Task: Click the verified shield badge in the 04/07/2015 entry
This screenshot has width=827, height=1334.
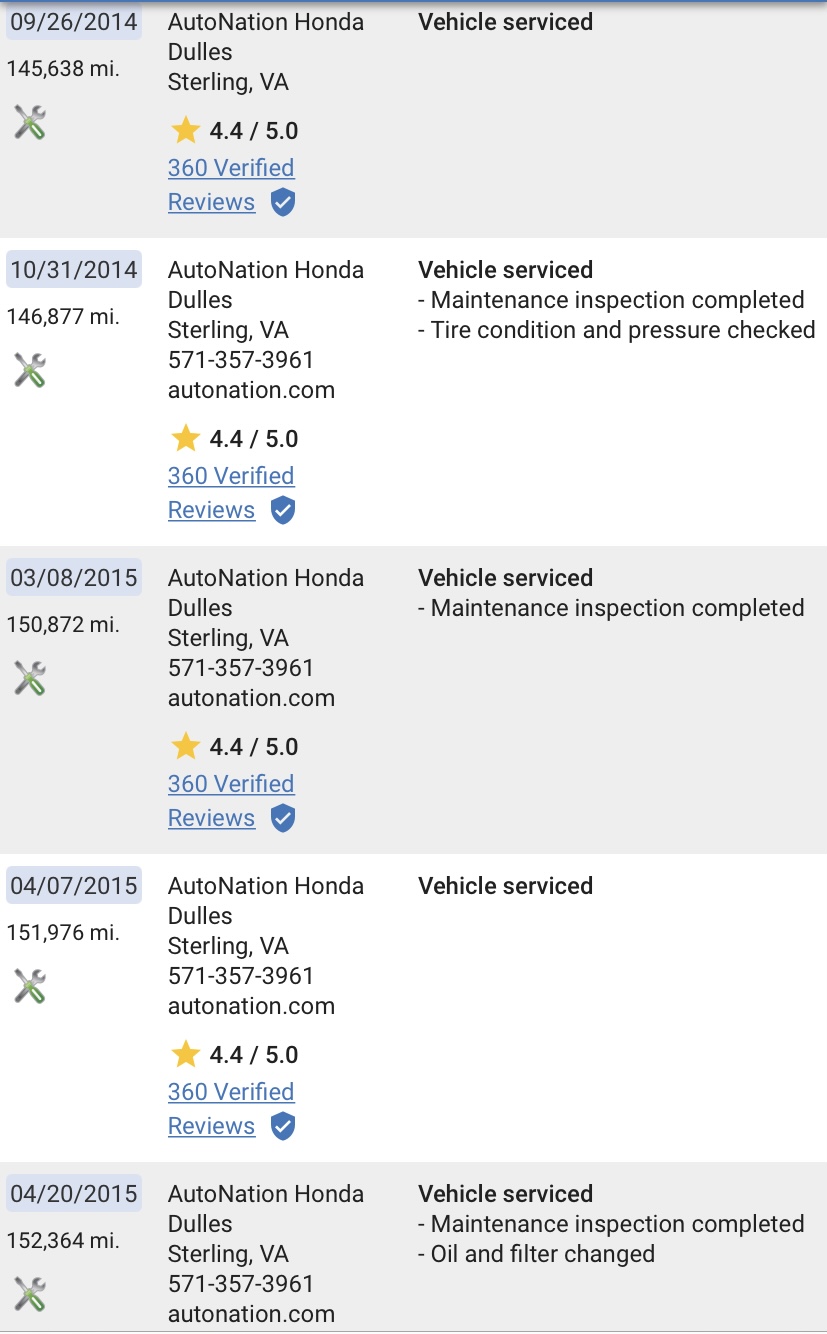Action: pyautogui.click(x=283, y=1127)
